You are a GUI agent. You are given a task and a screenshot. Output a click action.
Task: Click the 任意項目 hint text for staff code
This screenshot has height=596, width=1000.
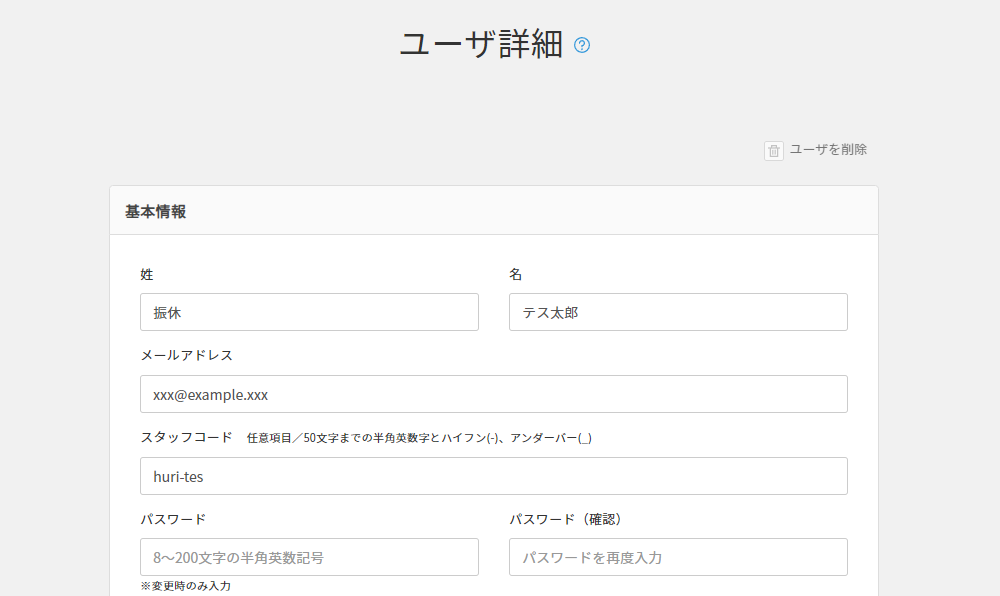tap(419, 439)
